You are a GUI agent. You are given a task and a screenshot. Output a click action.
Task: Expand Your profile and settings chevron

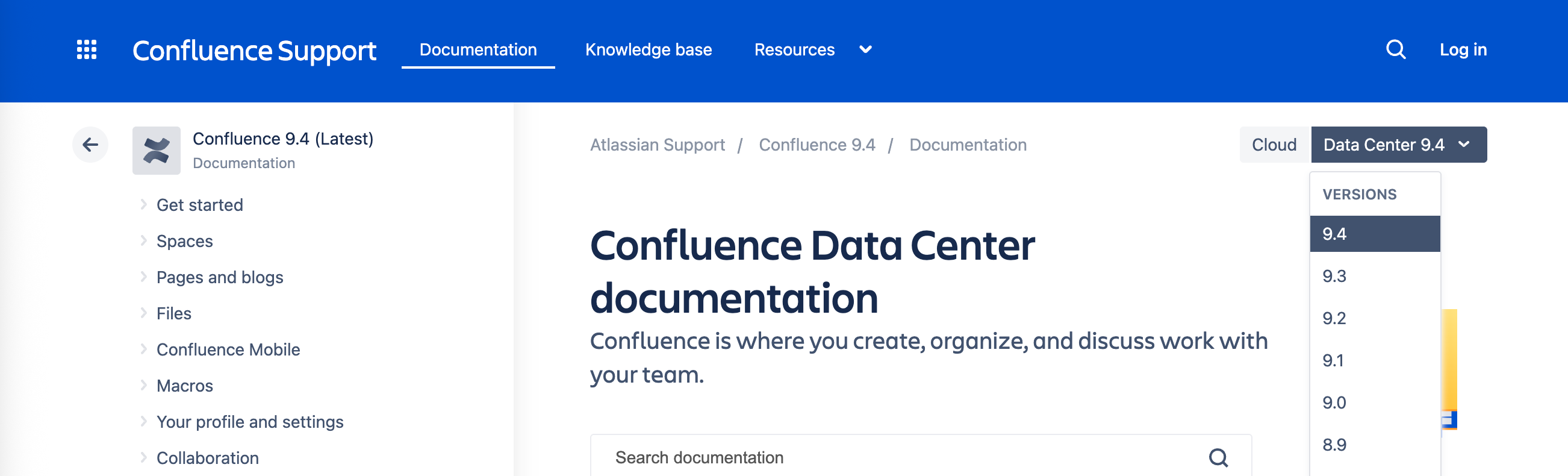[144, 421]
